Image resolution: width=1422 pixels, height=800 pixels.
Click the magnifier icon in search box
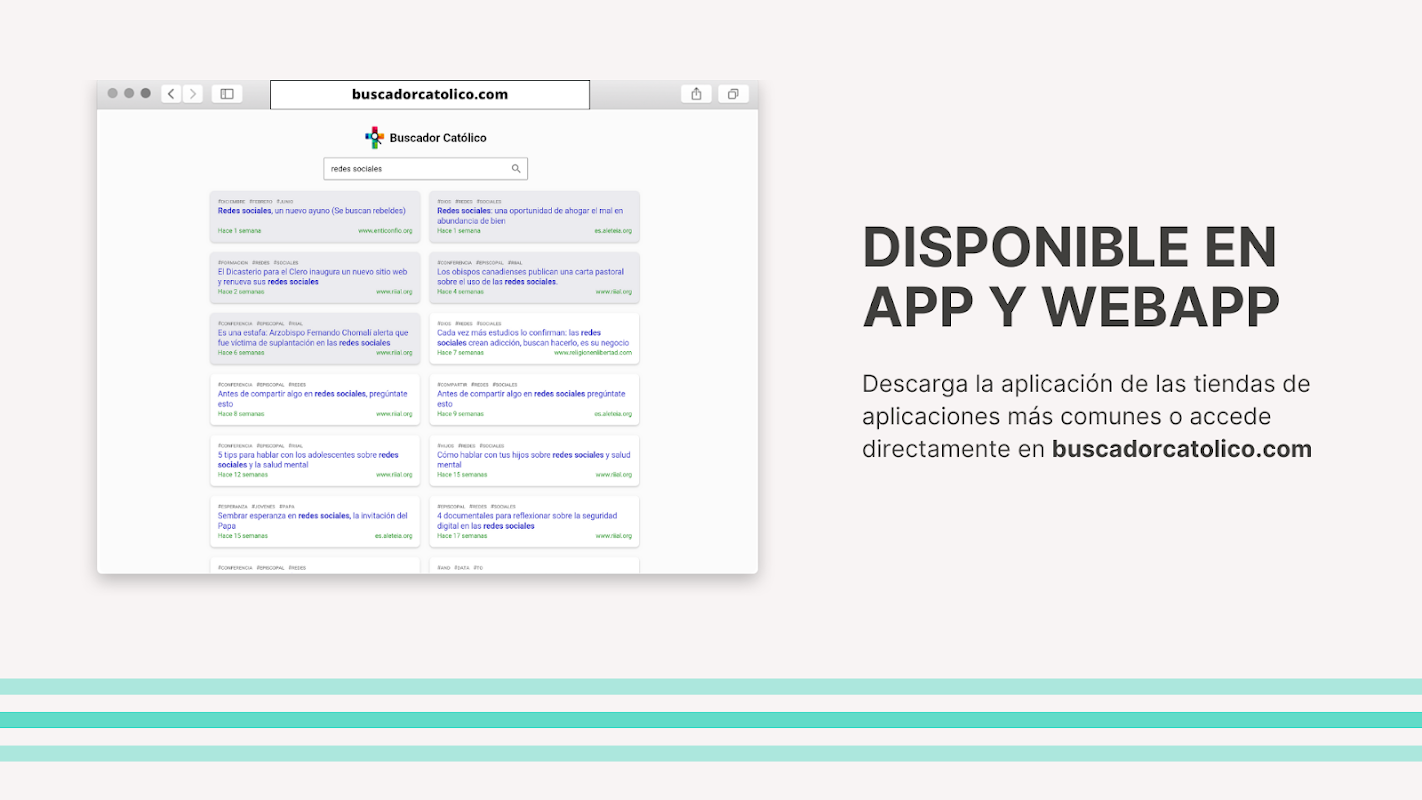click(516, 169)
